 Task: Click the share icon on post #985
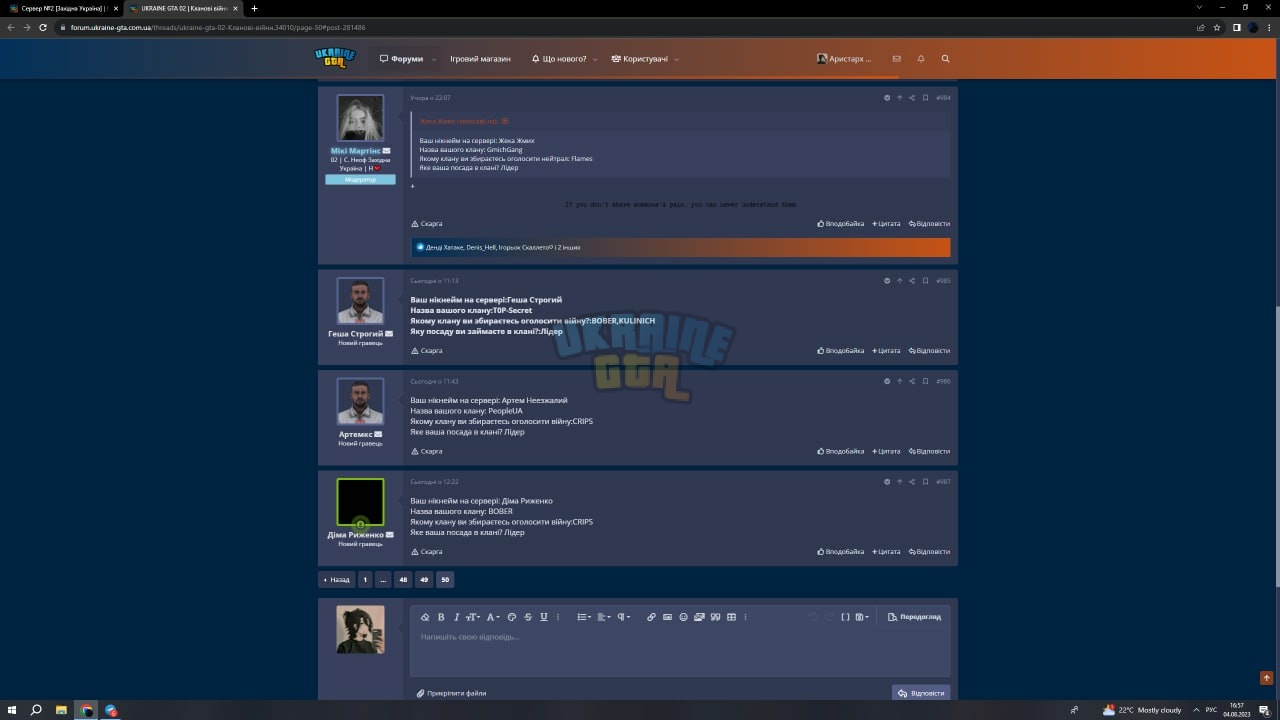(x=912, y=281)
